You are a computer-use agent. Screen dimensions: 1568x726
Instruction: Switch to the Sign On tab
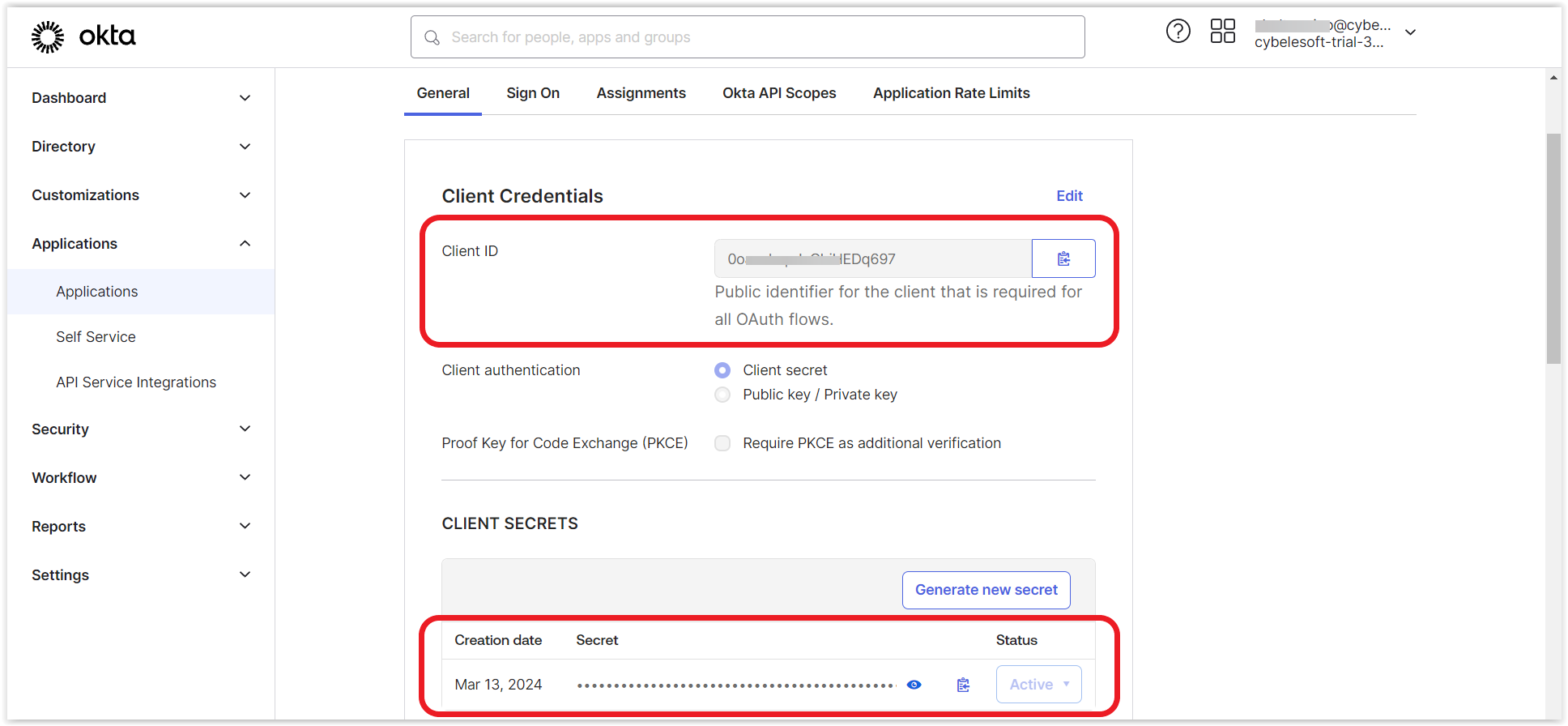[x=533, y=93]
